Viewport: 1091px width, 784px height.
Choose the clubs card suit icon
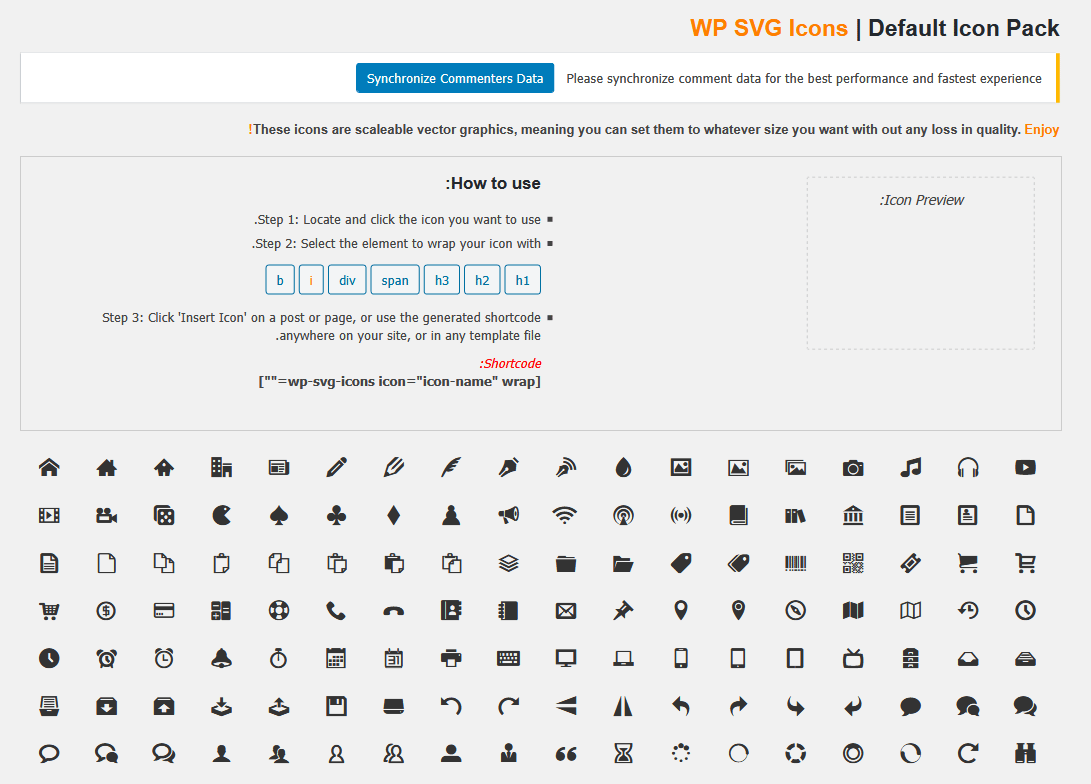click(x=336, y=515)
